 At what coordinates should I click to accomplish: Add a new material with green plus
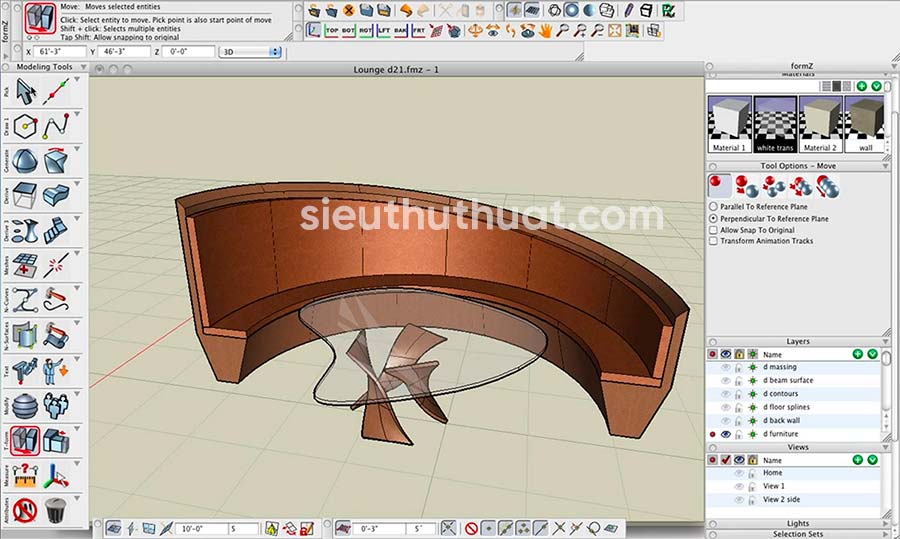coord(862,86)
